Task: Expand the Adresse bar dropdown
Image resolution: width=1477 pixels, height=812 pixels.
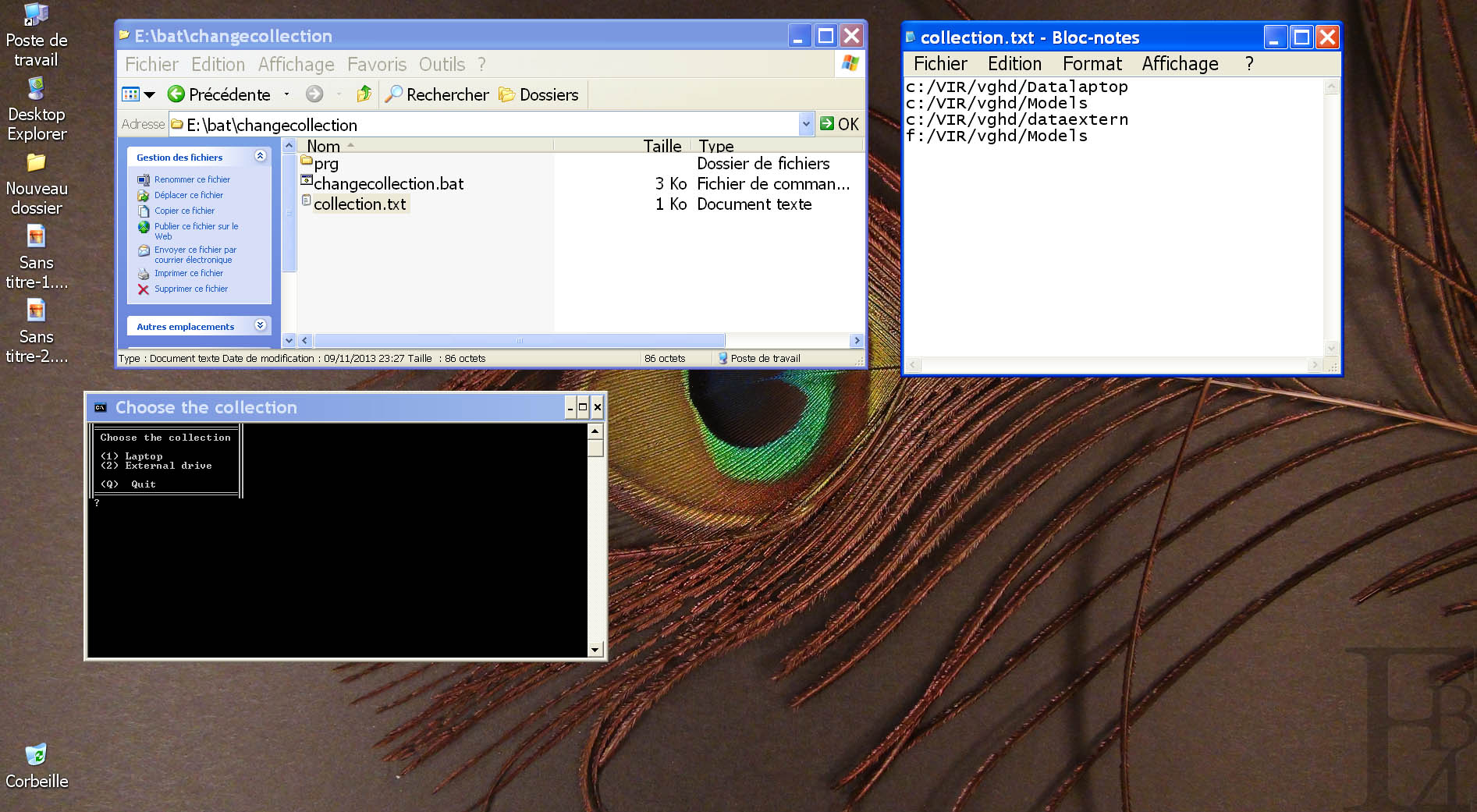Action: pos(806,124)
